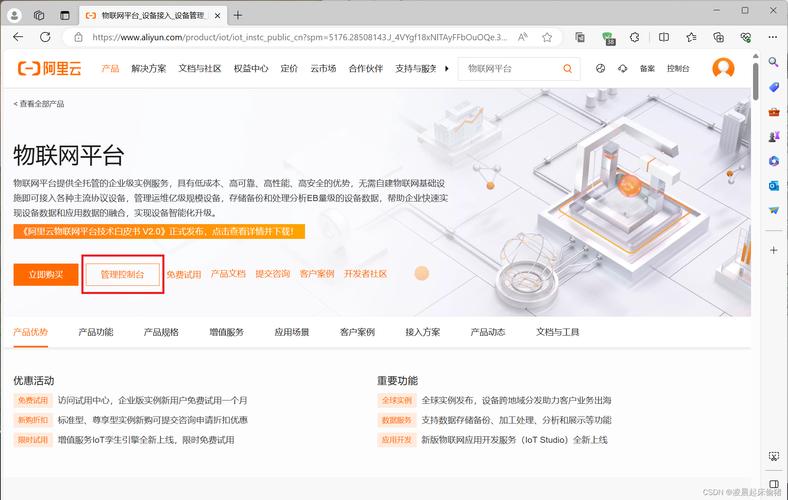Open the 文档与社区 navigation menu
This screenshot has height=500, width=788.
[200, 68]
